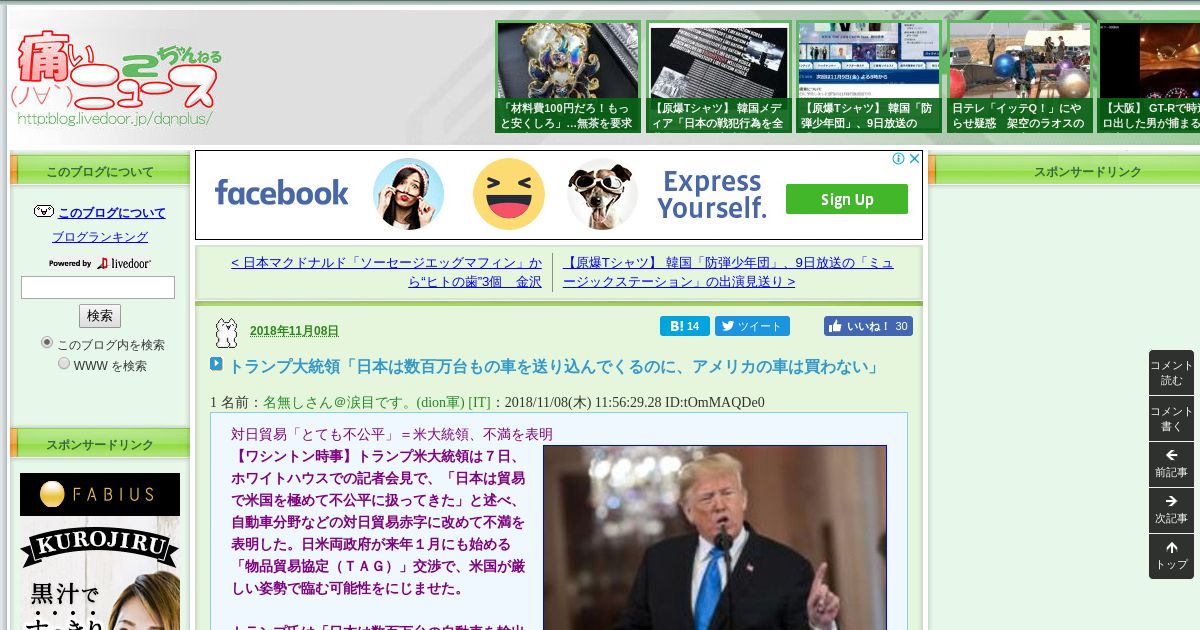Viewport: 1200px width, 630px height.
Task: Open the AdChoices info icon on Facebook ad
Action: point(898,158)
